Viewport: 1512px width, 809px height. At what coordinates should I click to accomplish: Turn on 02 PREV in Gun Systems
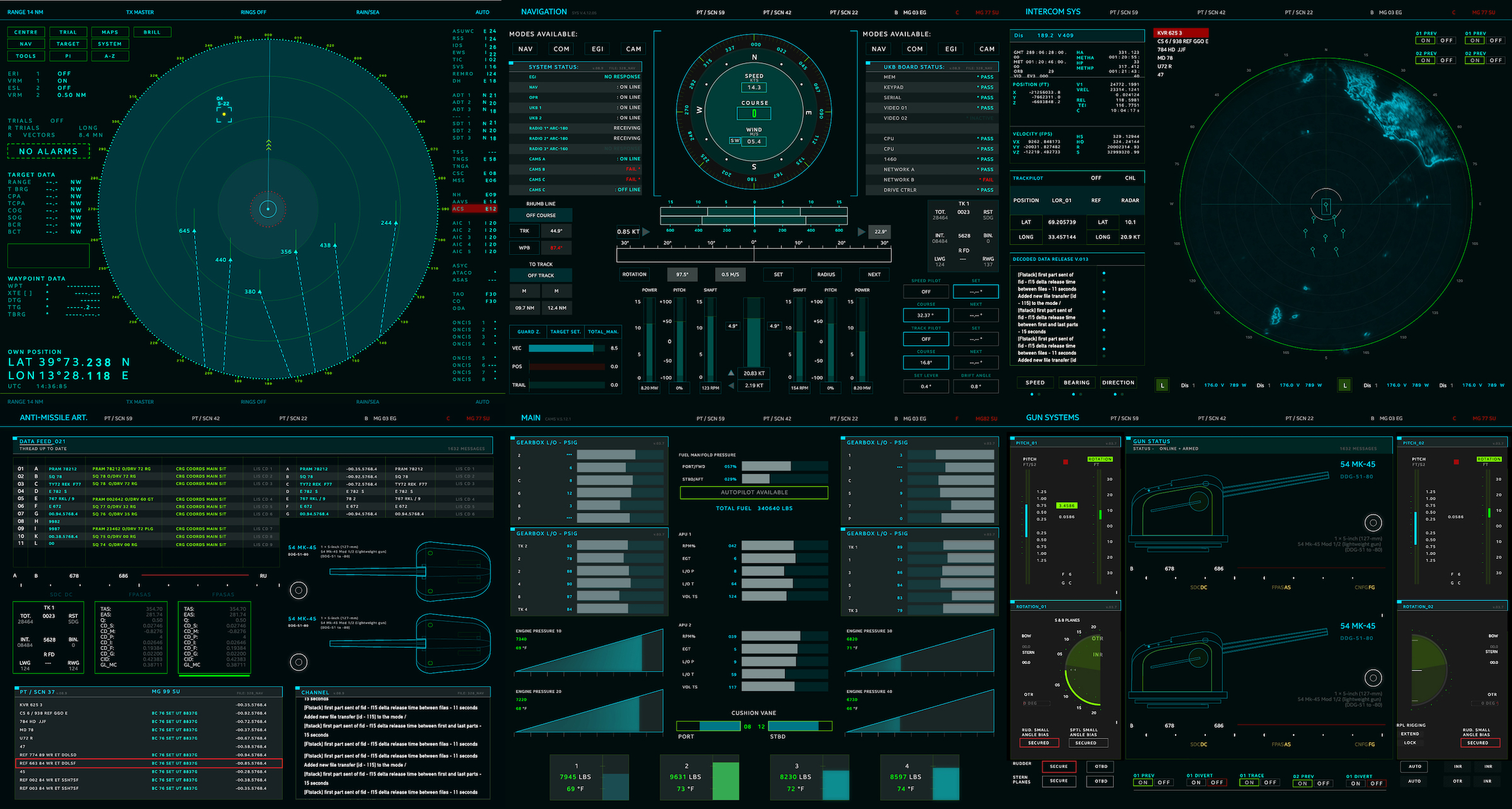(x=1303, y=783)
